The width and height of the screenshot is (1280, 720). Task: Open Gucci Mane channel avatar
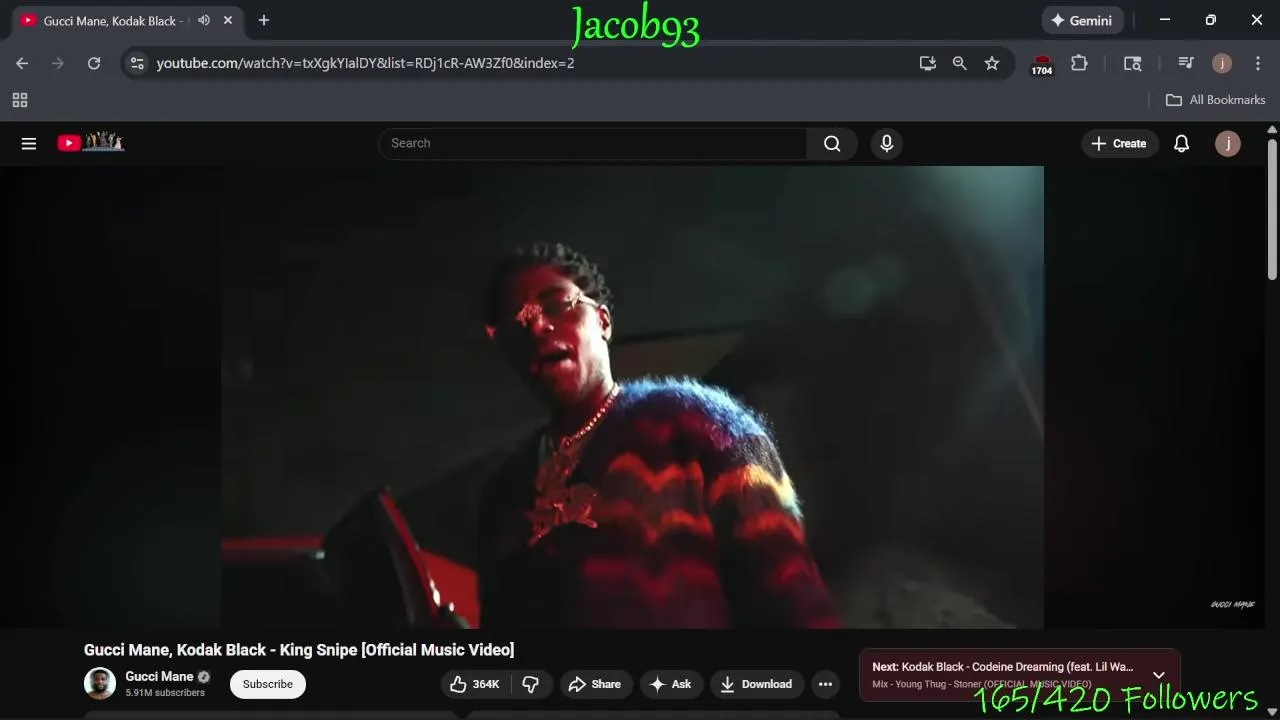pyautogui.click(x=100, y=684)
